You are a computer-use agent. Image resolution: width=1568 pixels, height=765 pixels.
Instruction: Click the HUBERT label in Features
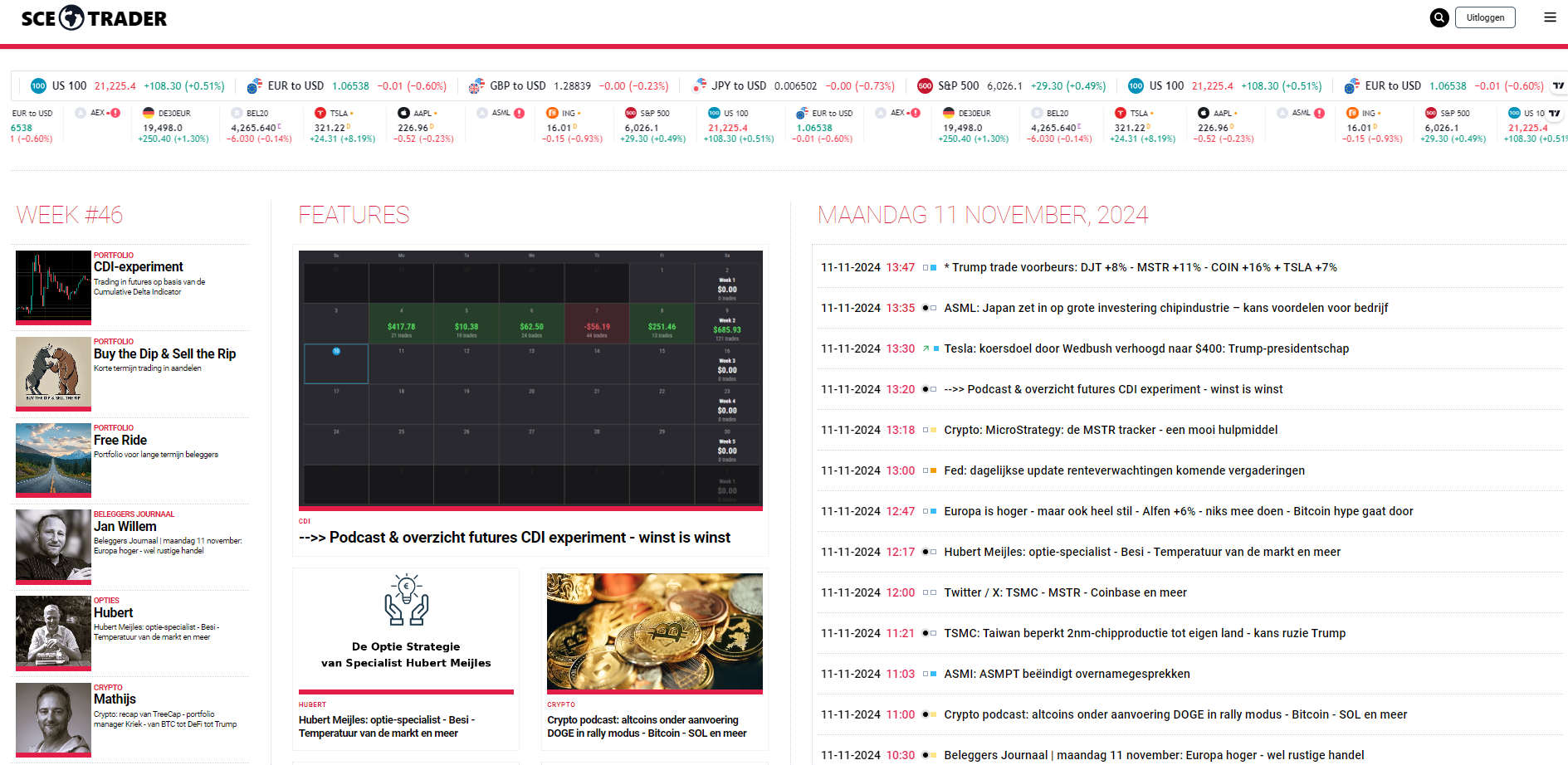tap(313, 704)
